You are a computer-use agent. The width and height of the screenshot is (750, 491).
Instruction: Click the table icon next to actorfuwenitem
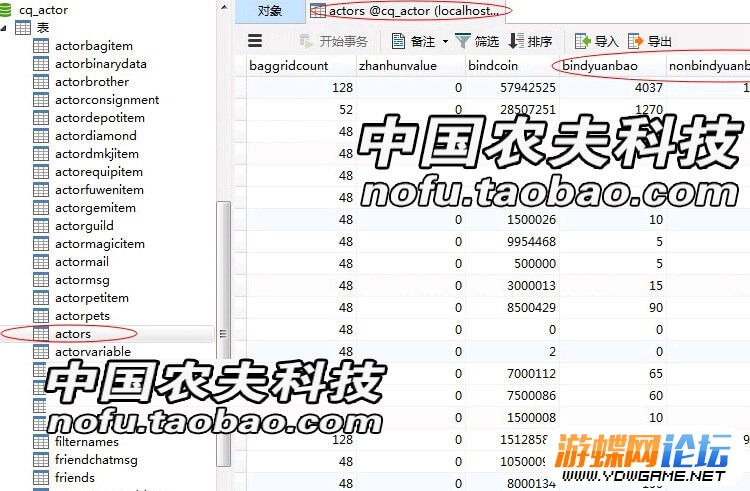pyautogui.click(x=41, y=190)
